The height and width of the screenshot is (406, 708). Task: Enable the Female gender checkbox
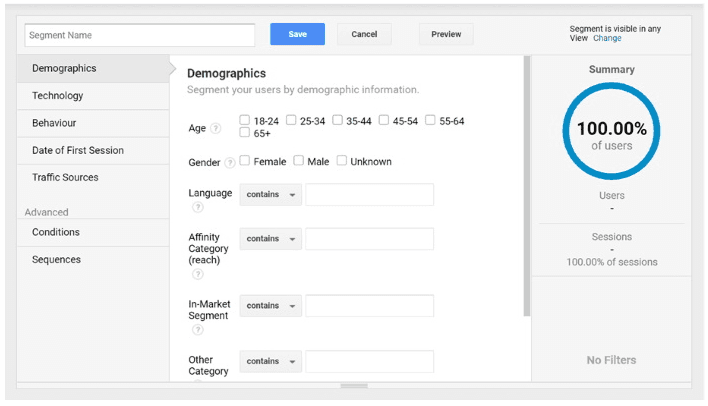[244, 160]
